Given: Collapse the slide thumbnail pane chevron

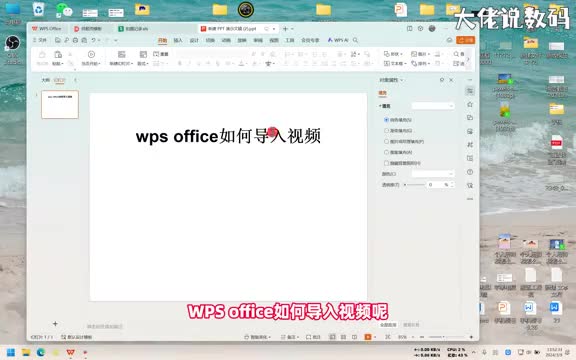Looking at the screenshot, I should pyautogui.click(x=75, y=80).
